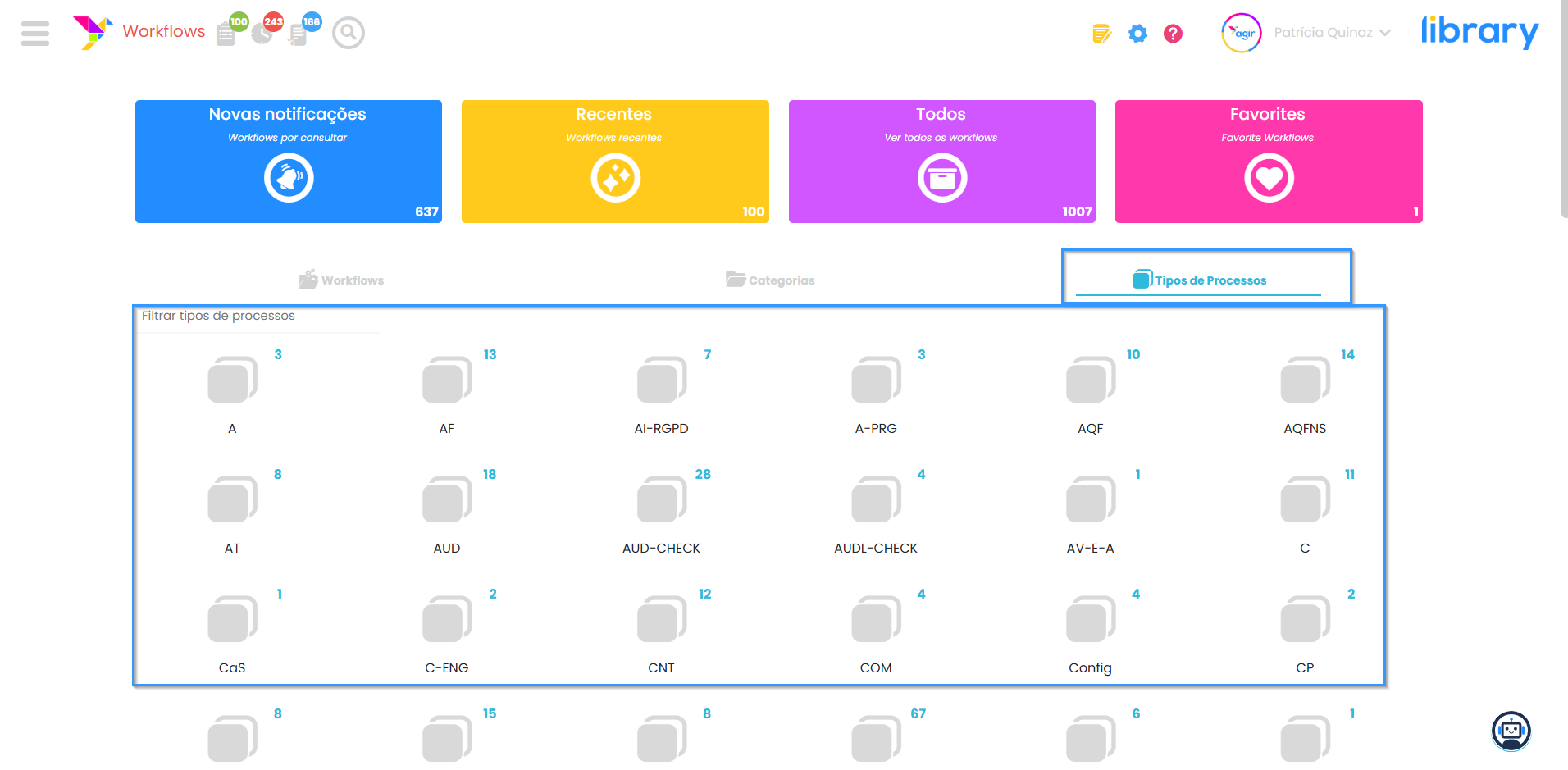Open the process type icon with count 15
Image resolution: width=1568 pixels, height=770 pixels.
point(447,739)
